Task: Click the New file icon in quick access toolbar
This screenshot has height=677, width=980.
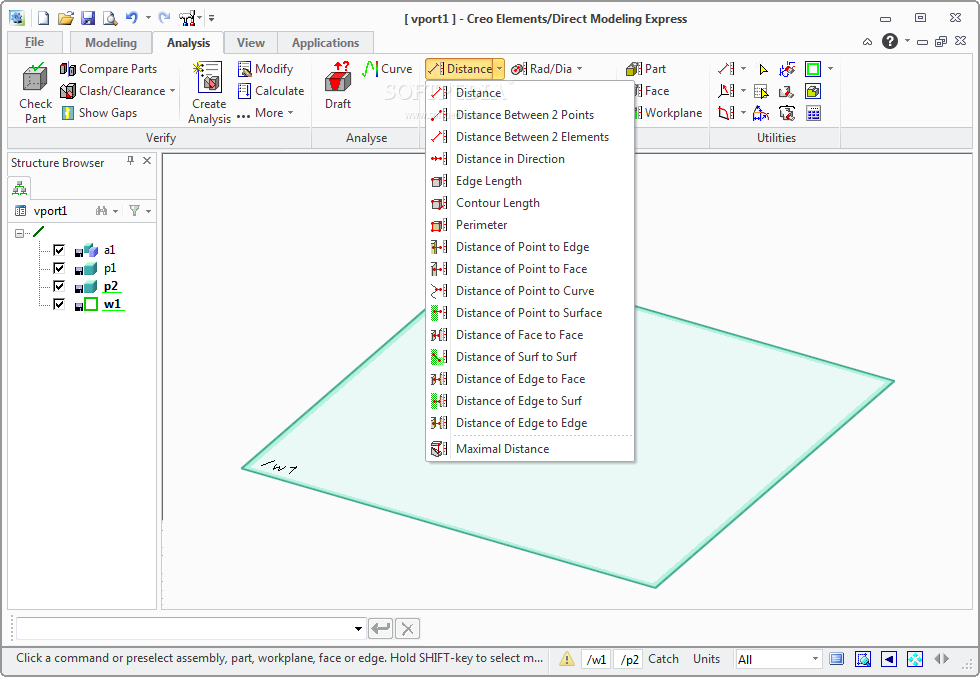Action: (x=43, y=18)
